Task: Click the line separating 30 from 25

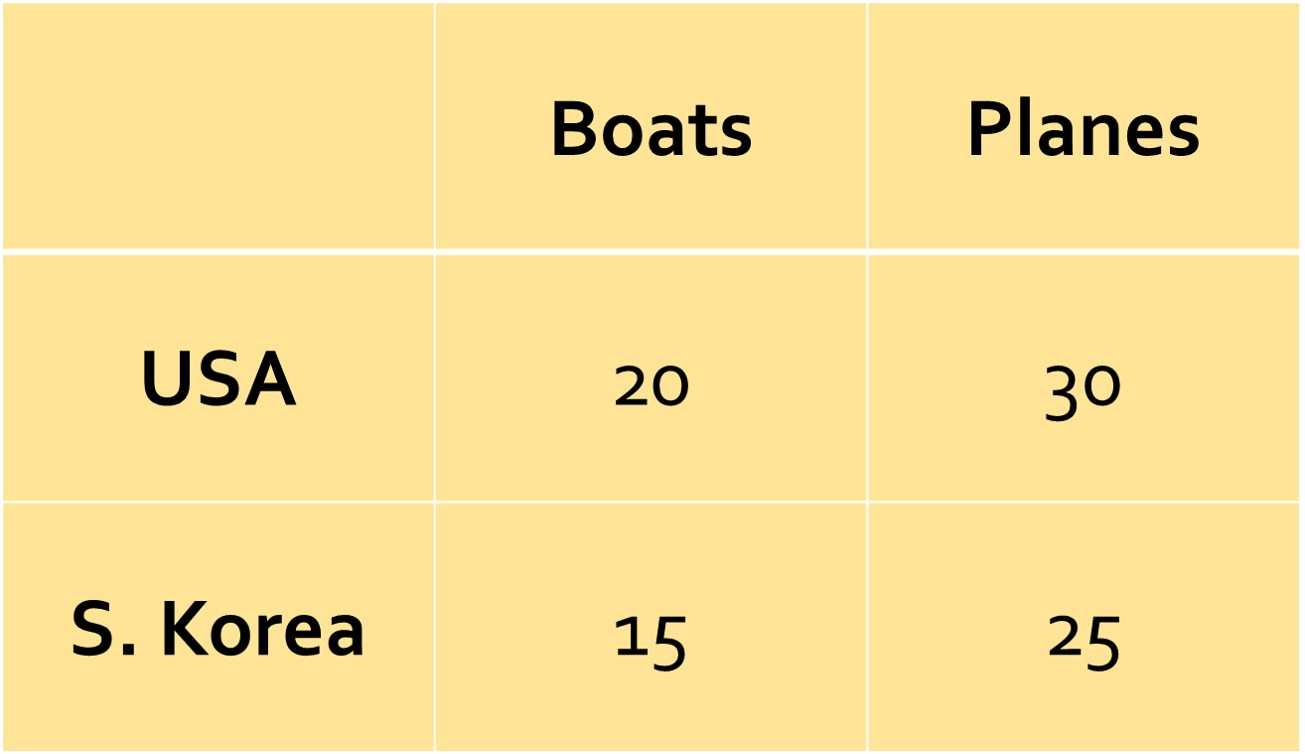Action: [1084, 502]
